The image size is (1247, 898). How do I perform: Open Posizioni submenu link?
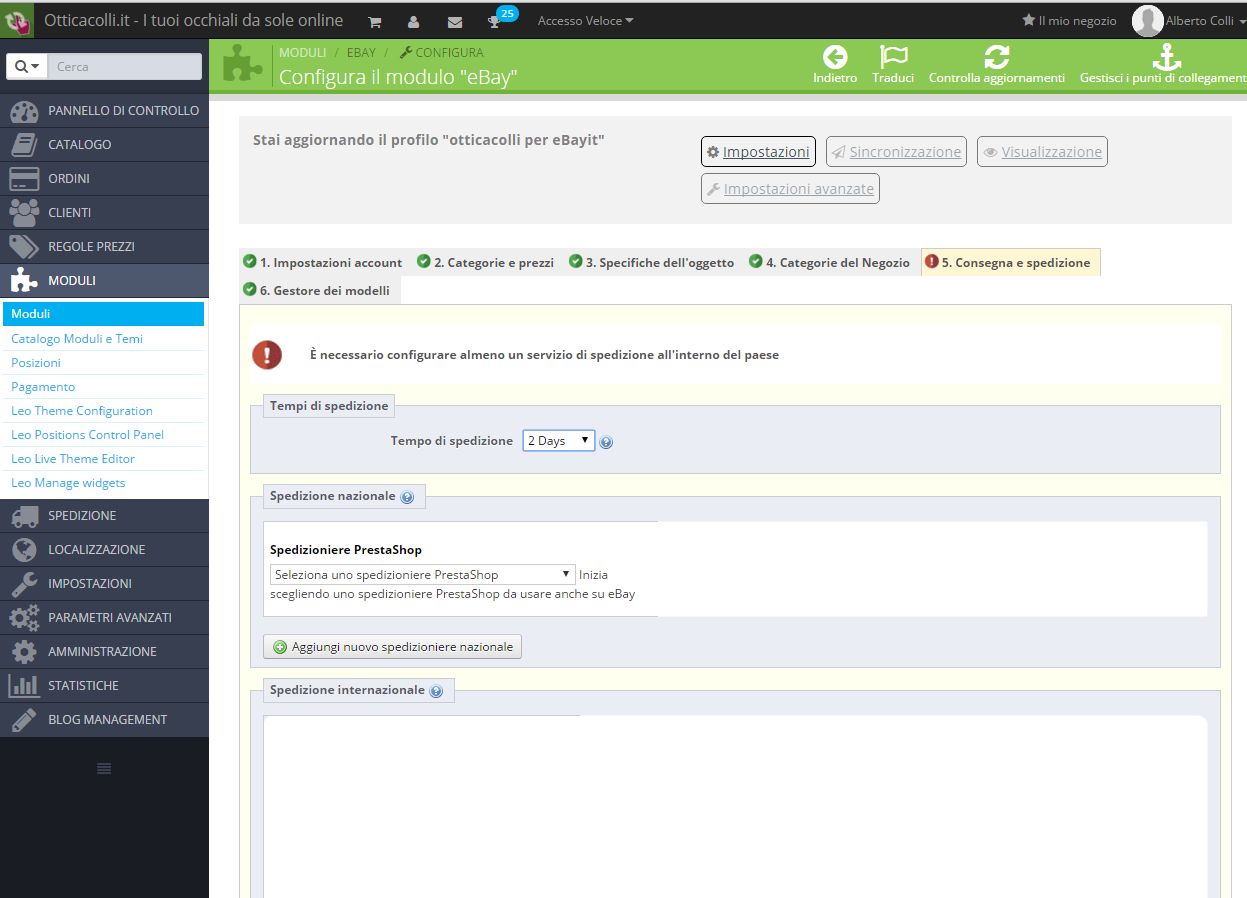[x=36, y=363]
